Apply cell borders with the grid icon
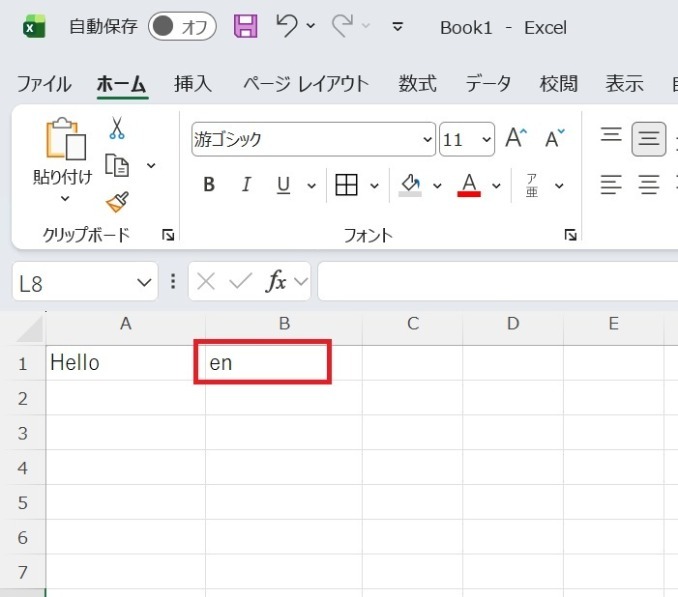This screenshot has height=597, width=678. pyautogui.click(x=346, y=185)
